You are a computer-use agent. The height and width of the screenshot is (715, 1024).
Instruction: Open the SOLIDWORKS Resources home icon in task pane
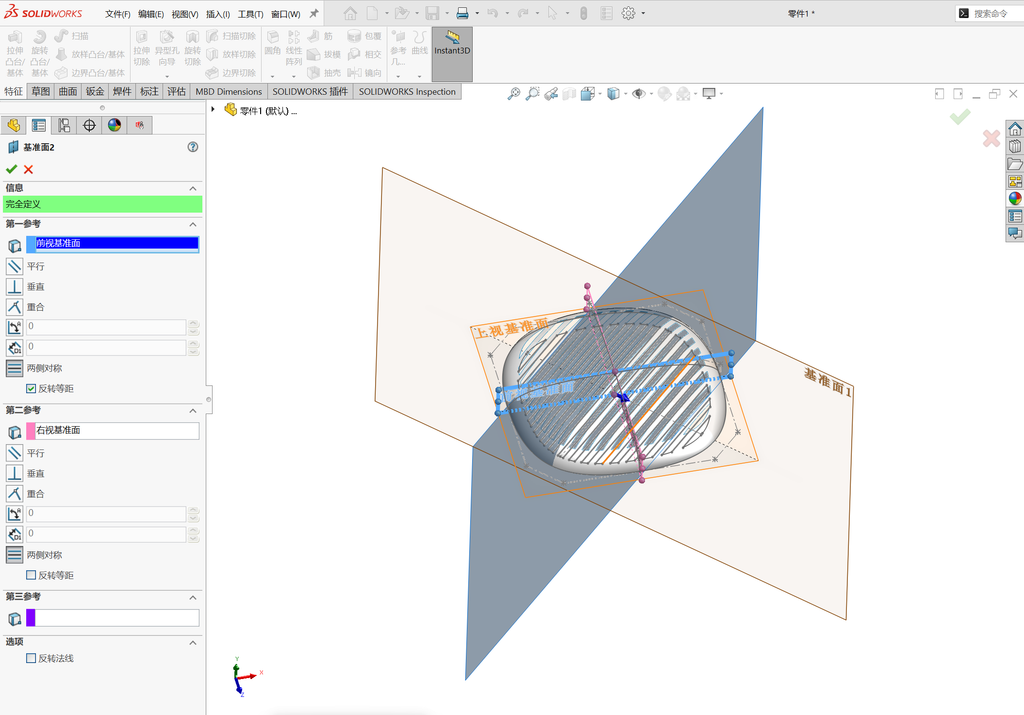coord(1014,128)
